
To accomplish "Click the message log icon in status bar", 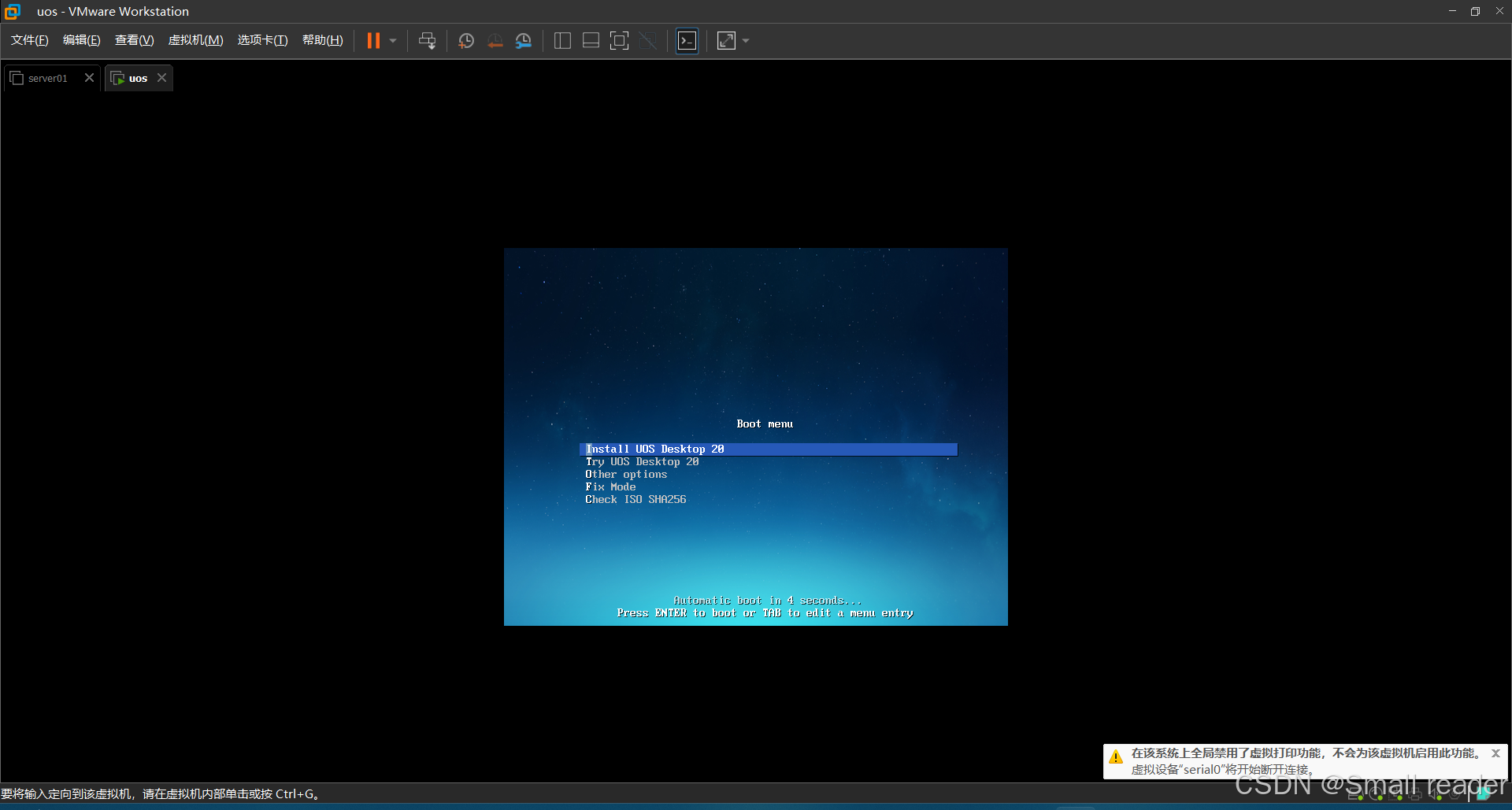I will click(1484, 795).
